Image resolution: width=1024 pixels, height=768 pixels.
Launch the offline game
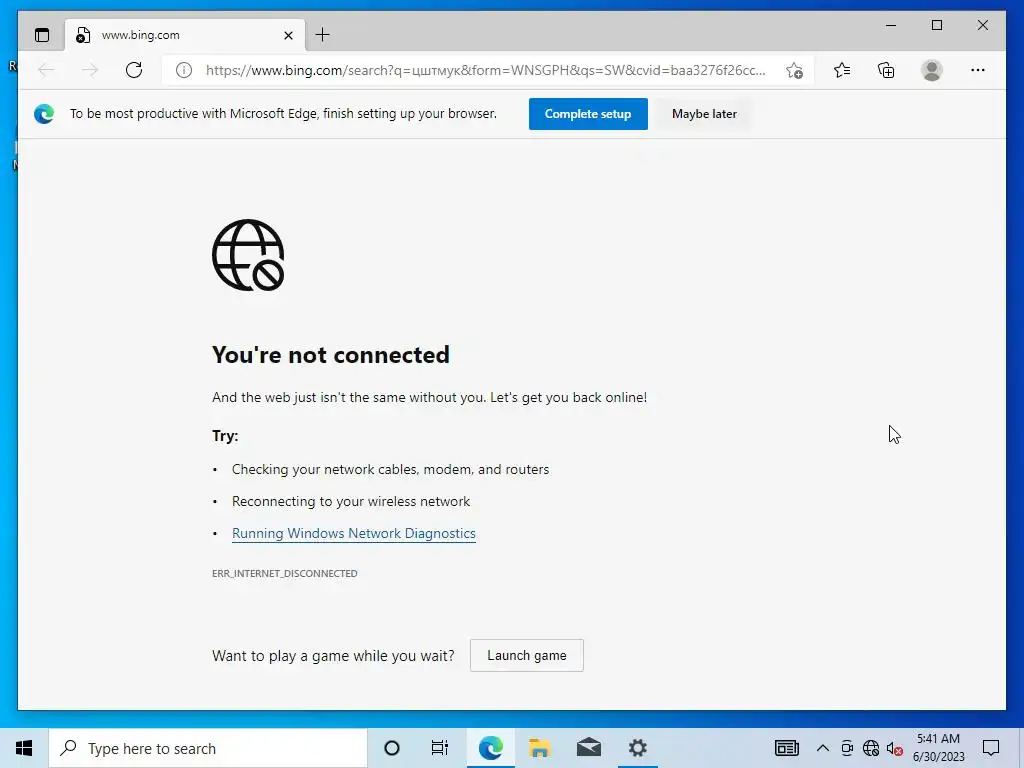[x=526, y=655]
